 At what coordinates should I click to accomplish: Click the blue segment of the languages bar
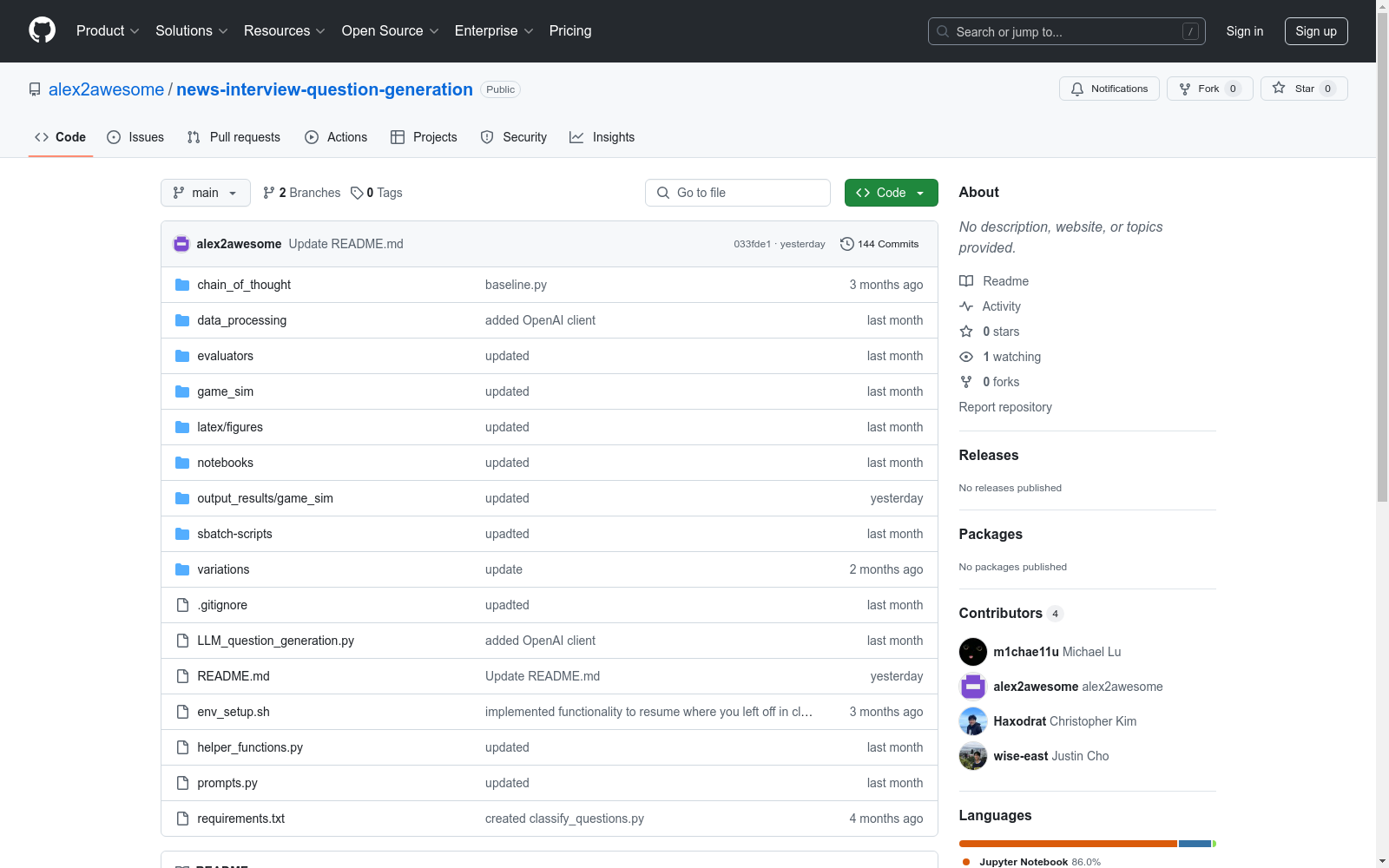click(x=1195, y=844)
